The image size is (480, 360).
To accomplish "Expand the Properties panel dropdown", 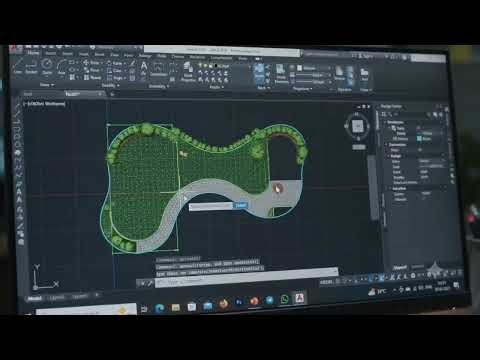I will tap(302, 89).
